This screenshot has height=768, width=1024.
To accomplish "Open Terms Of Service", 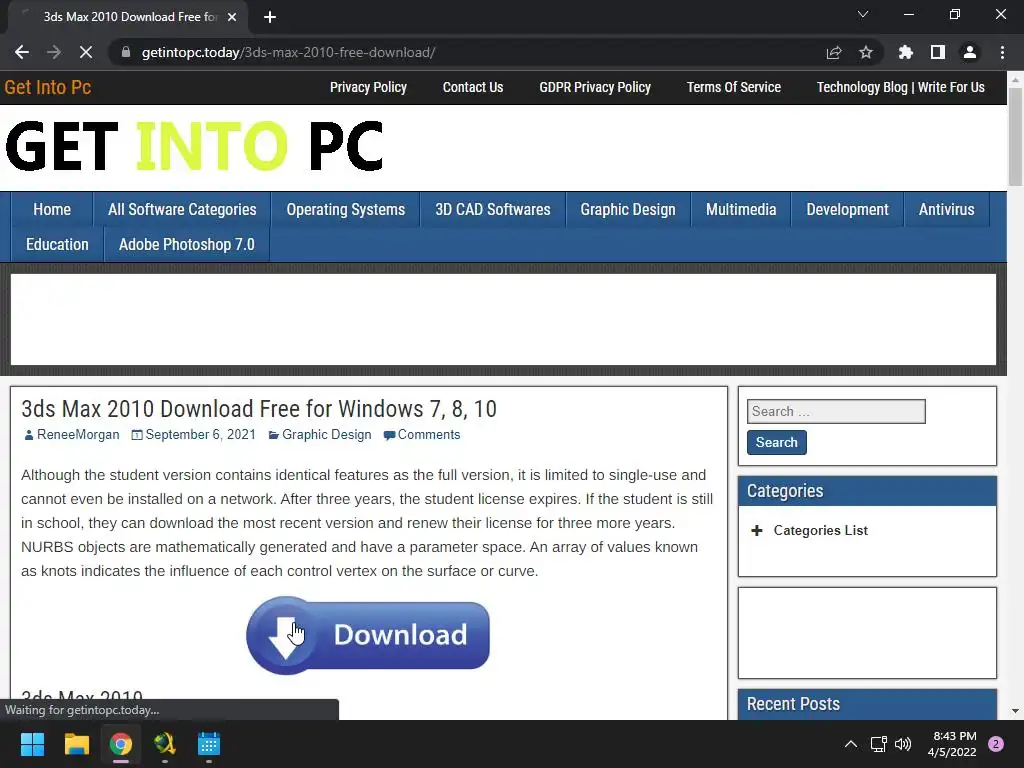I will 733,87.
